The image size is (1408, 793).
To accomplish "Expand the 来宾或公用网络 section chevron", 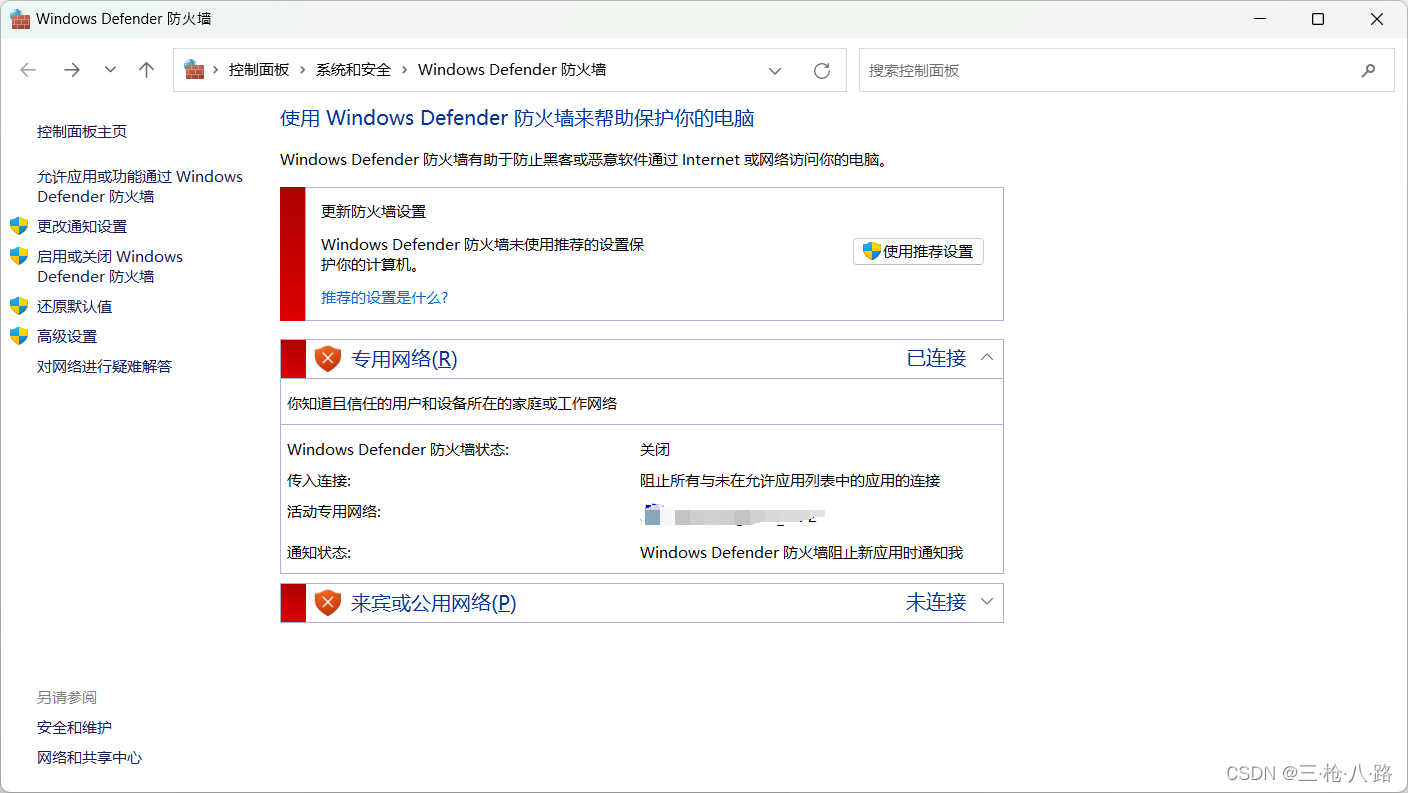I will click(x=987, y=602).
